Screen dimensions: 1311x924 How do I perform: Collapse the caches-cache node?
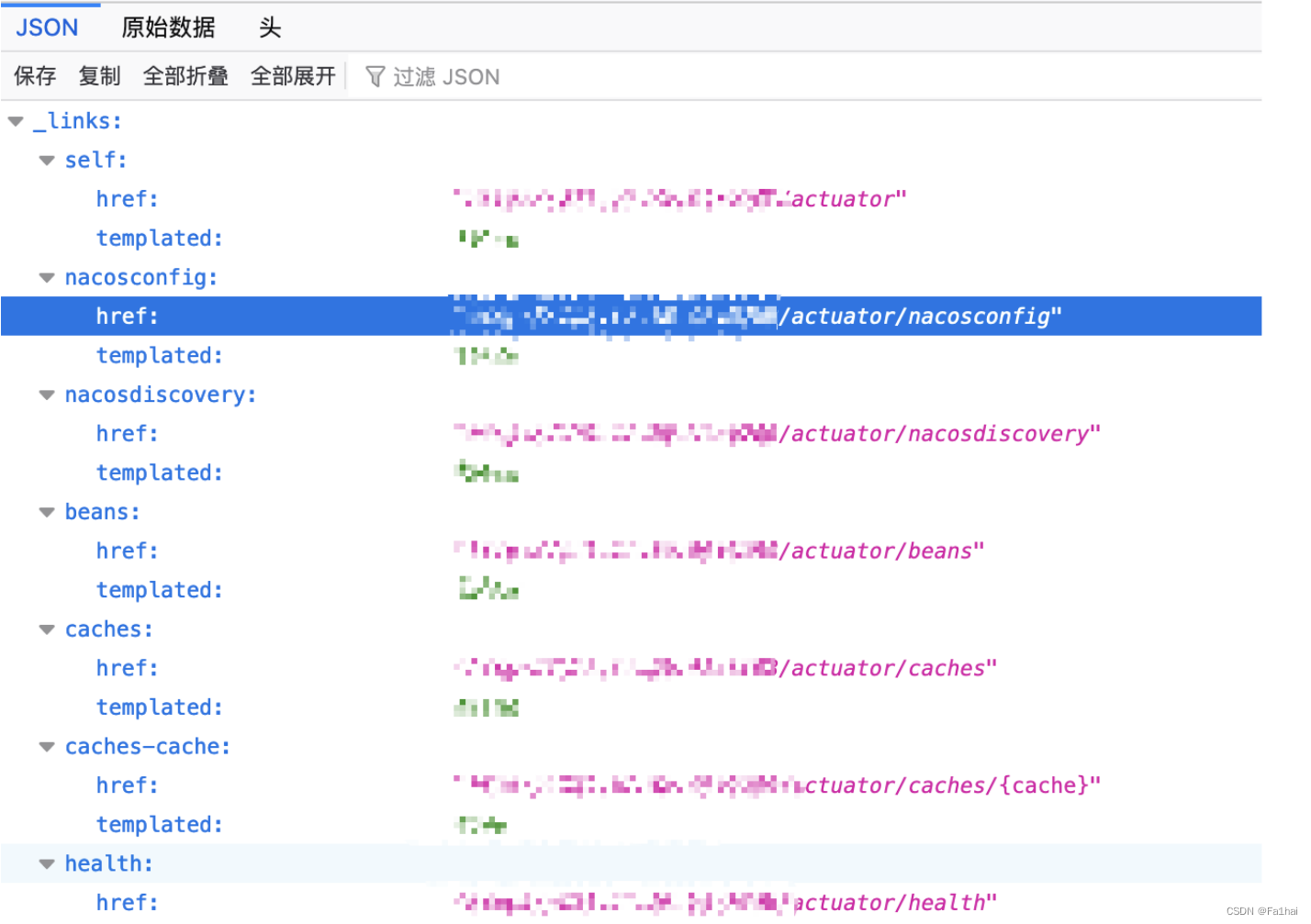(x=47, y=748)
